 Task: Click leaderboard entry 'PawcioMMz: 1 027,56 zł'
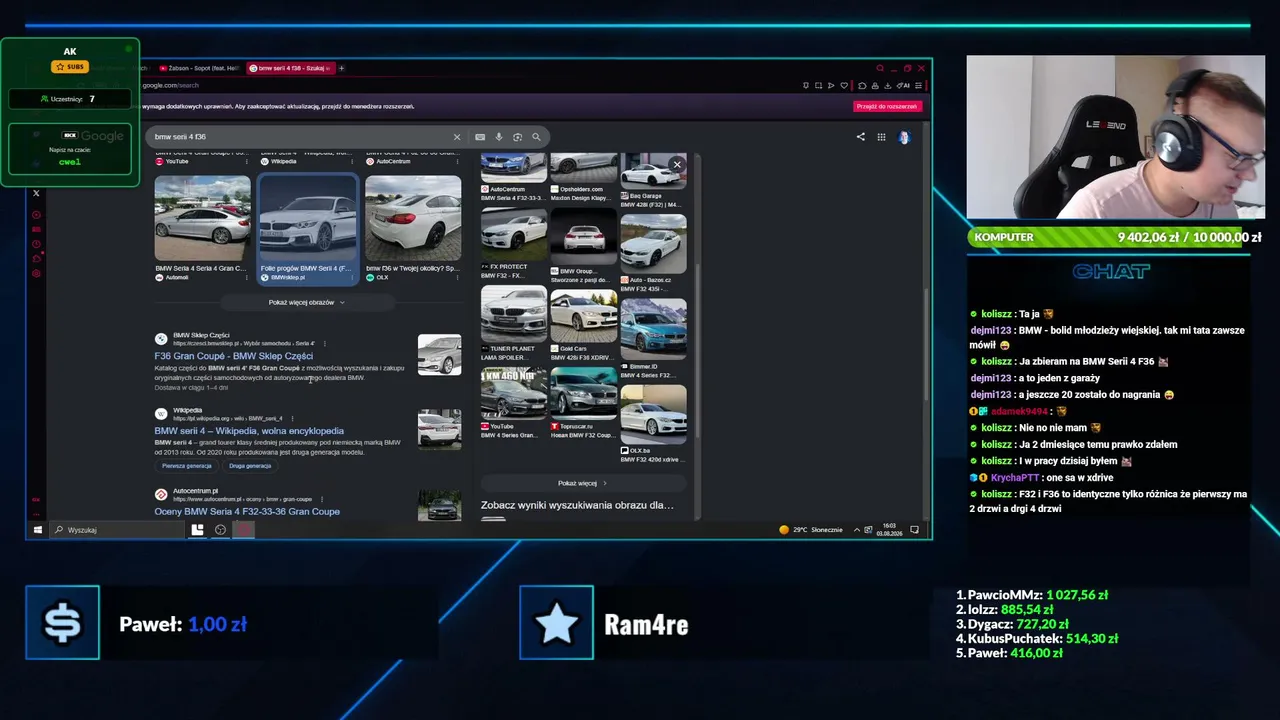click(1031, 595)
